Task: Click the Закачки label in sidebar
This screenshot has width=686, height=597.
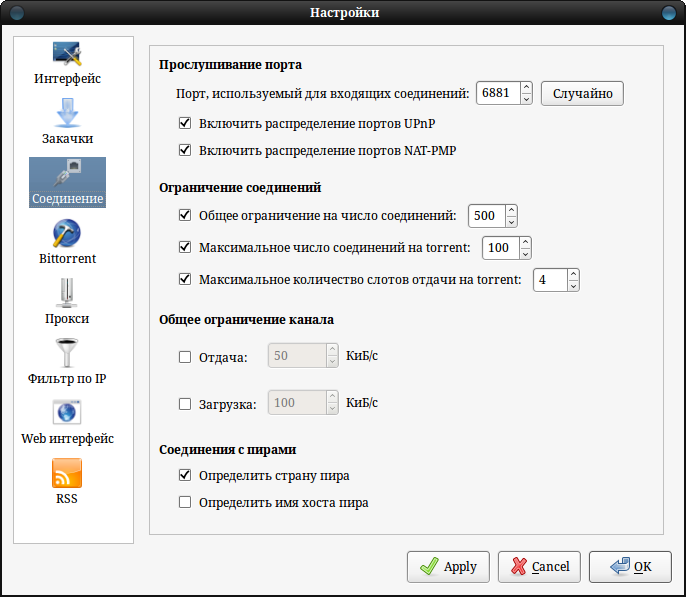Action: [x=67, y=139]
